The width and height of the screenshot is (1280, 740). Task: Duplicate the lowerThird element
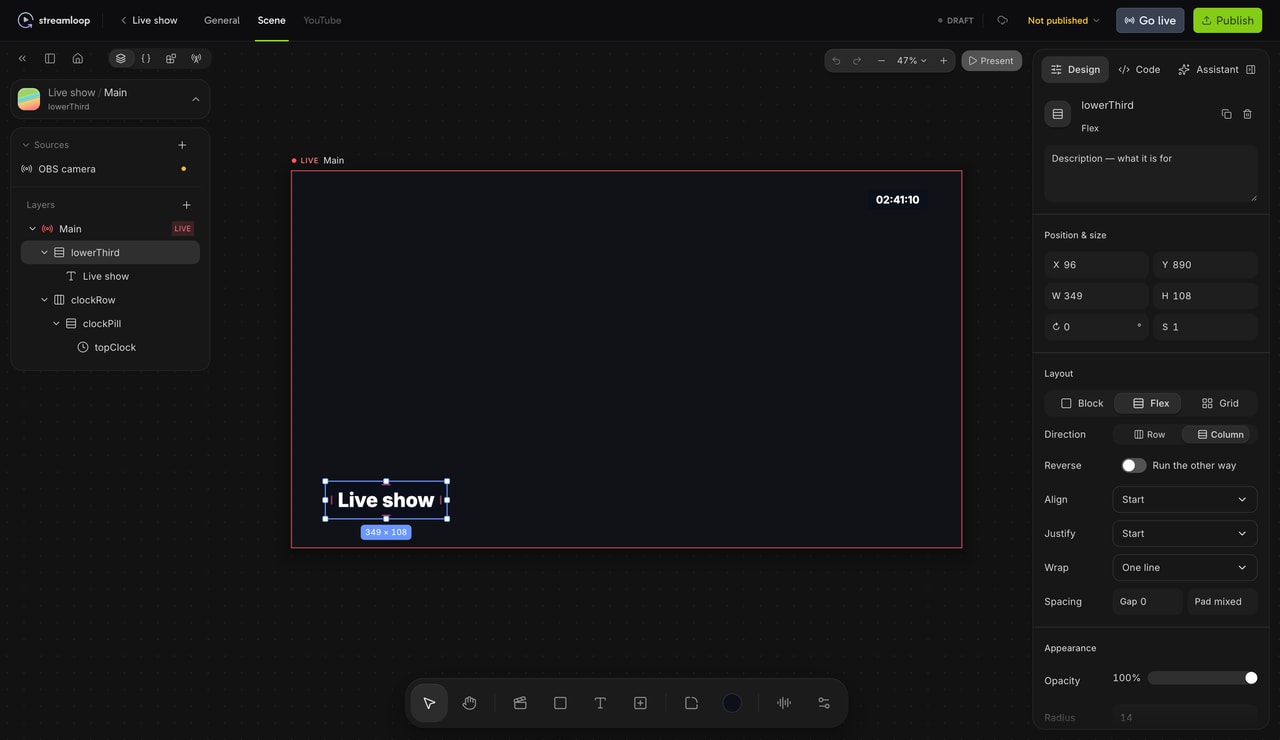point(1226,114)
